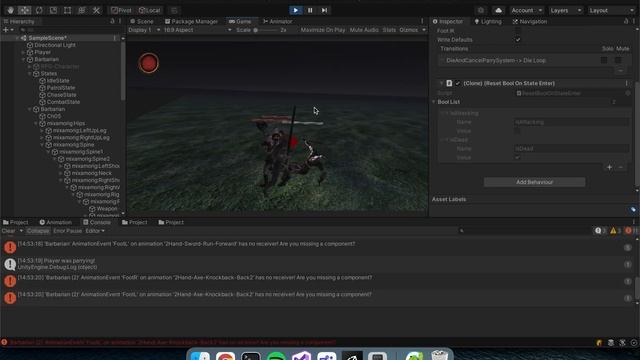The height and width of the screenshot is (360, 640).
Task: Click the Add Behaviour button
Action: (534, 182)
